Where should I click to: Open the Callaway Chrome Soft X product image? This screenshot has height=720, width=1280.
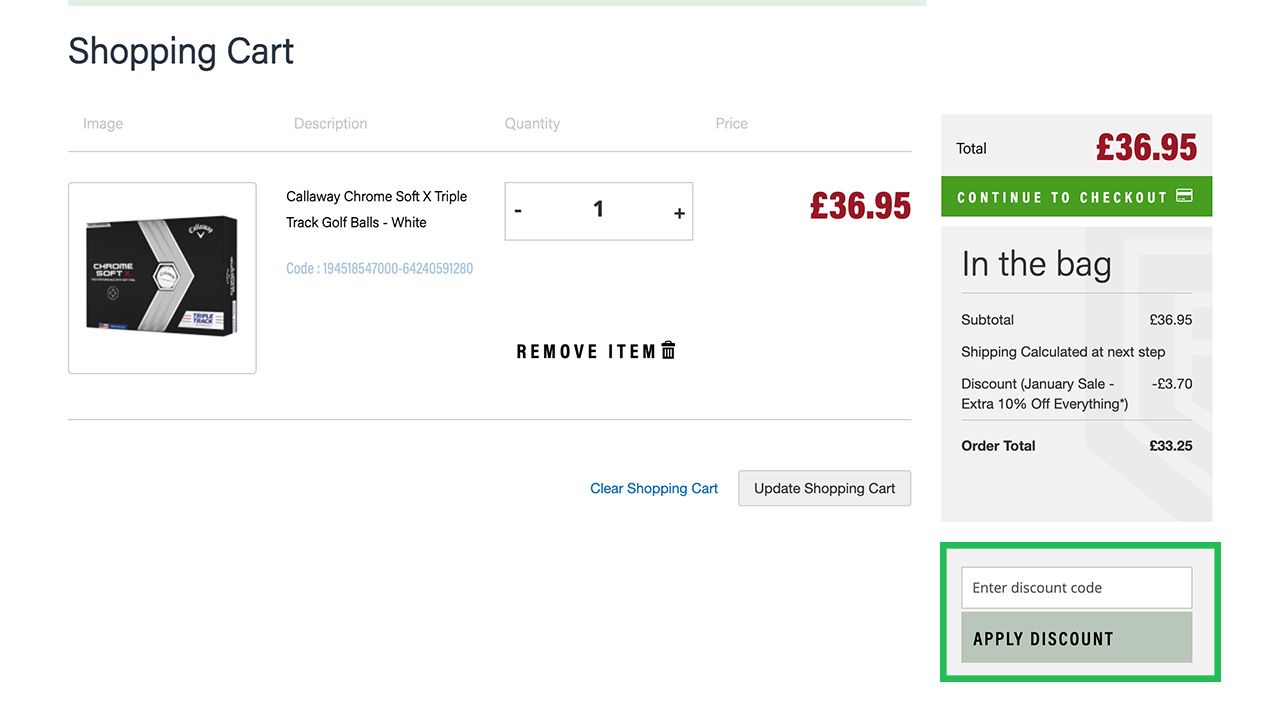tap(162, 278)
